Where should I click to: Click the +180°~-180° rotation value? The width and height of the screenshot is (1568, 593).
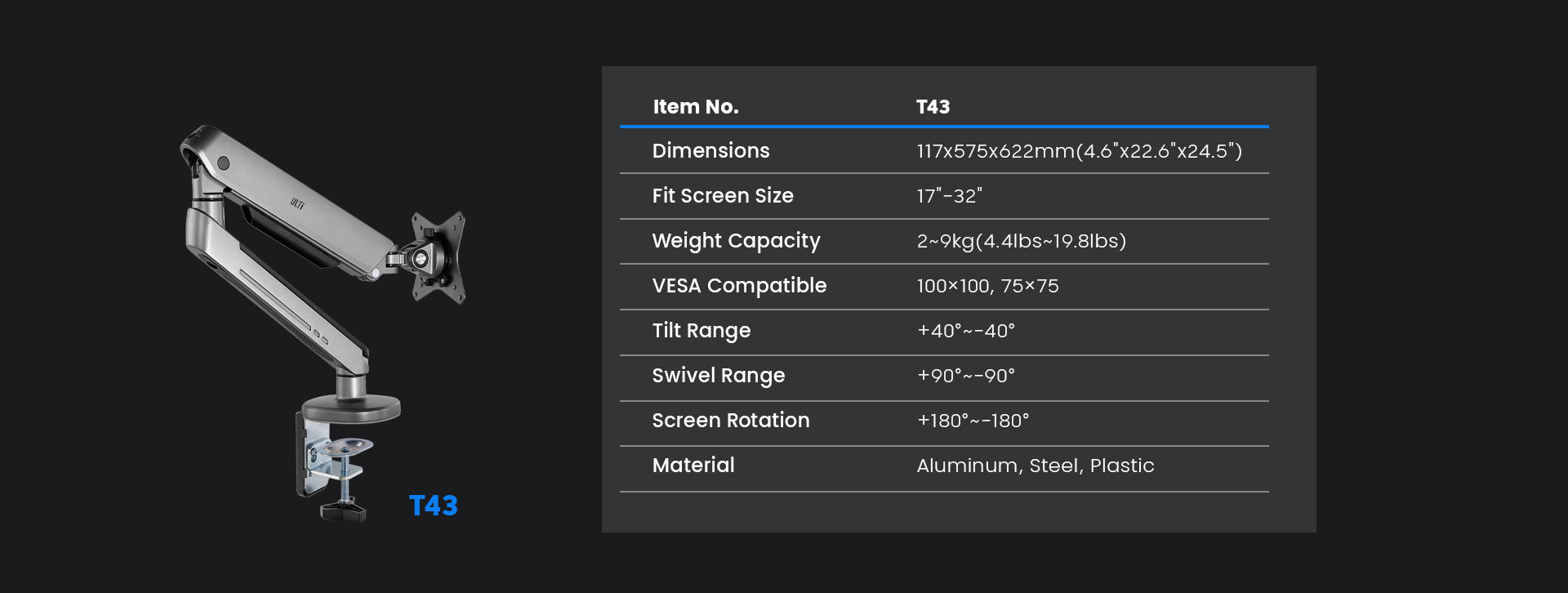click(x=973, y=421)
